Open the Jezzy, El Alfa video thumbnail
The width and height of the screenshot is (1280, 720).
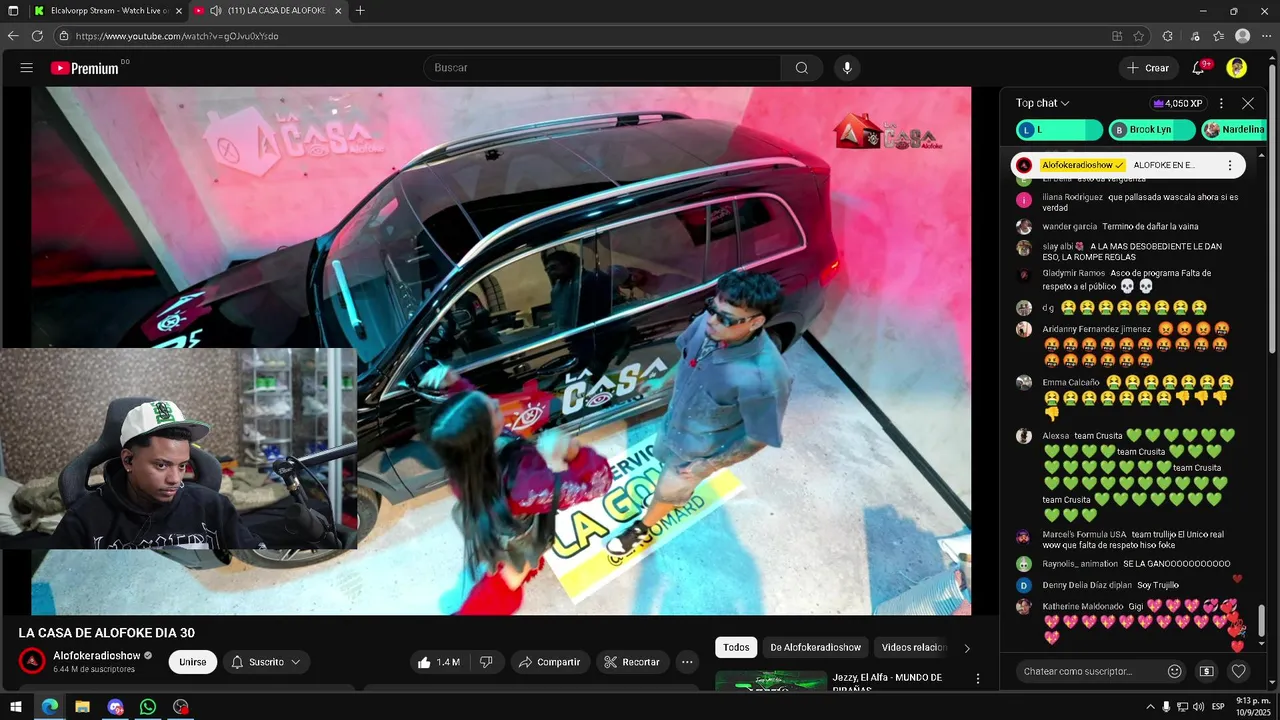coord(771,680)
